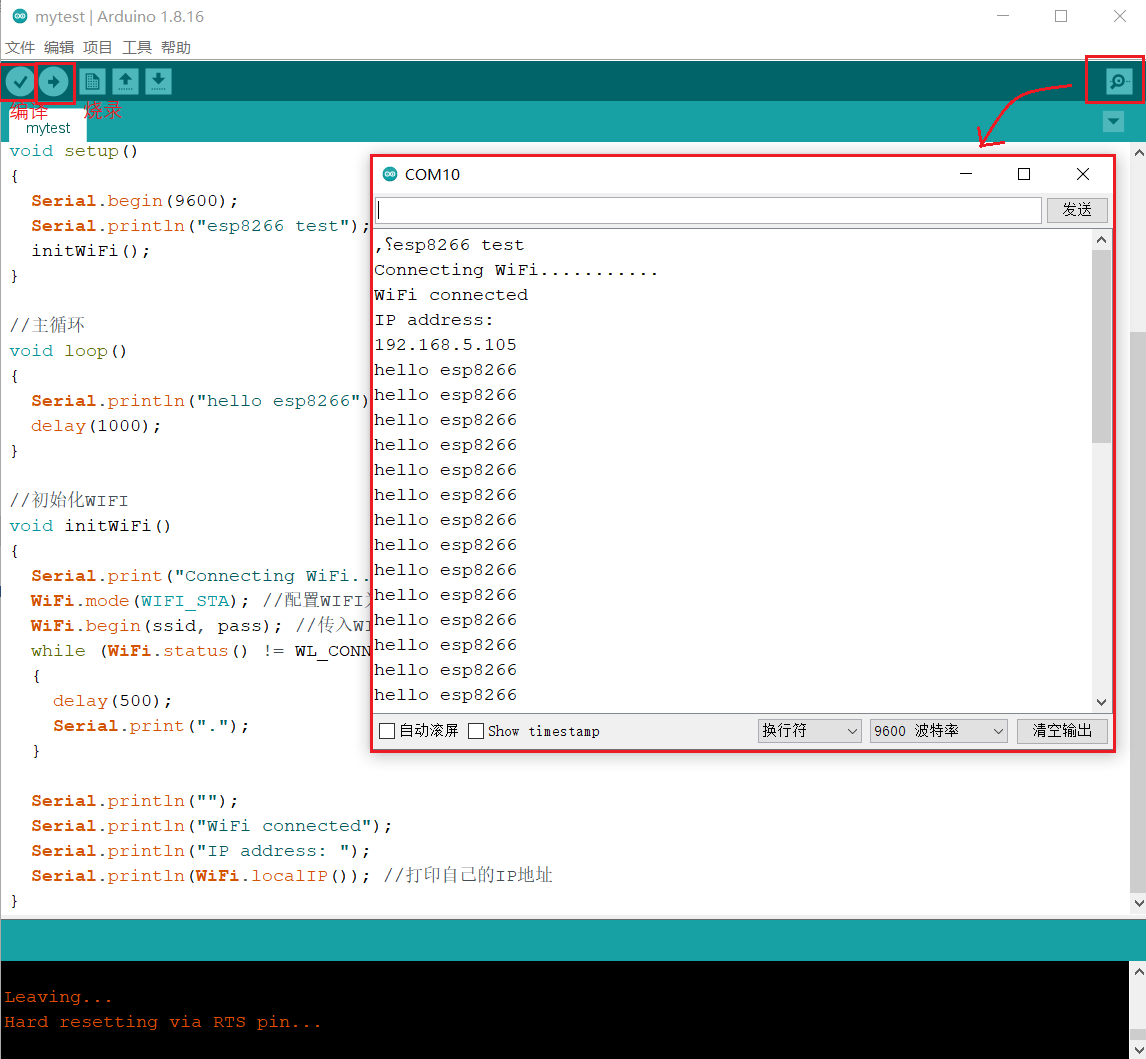This screenshot has width=1146, height=1059.
Task: Enable the 自动滚屏 autoscroll checkbox
Action: pyautogui.click(x=387, y=731)
